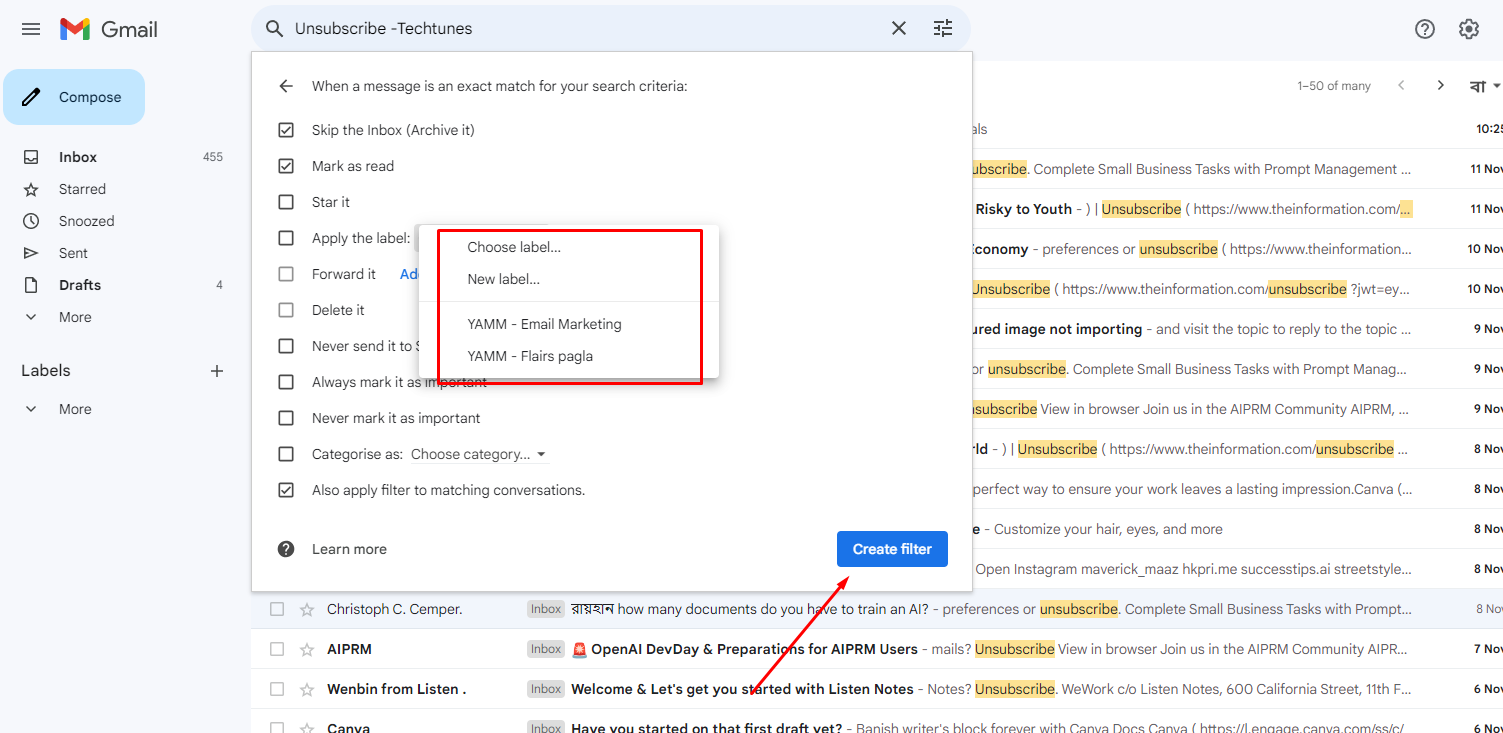Screen dimensions: 1503x733
Task: Open the Support help icon
Action: coord(1425,29)
